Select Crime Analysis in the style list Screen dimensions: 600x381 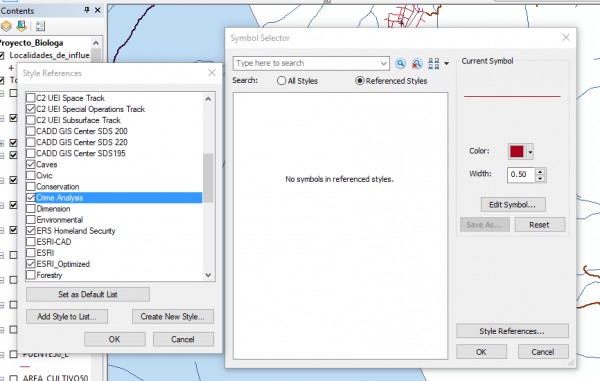114,198
